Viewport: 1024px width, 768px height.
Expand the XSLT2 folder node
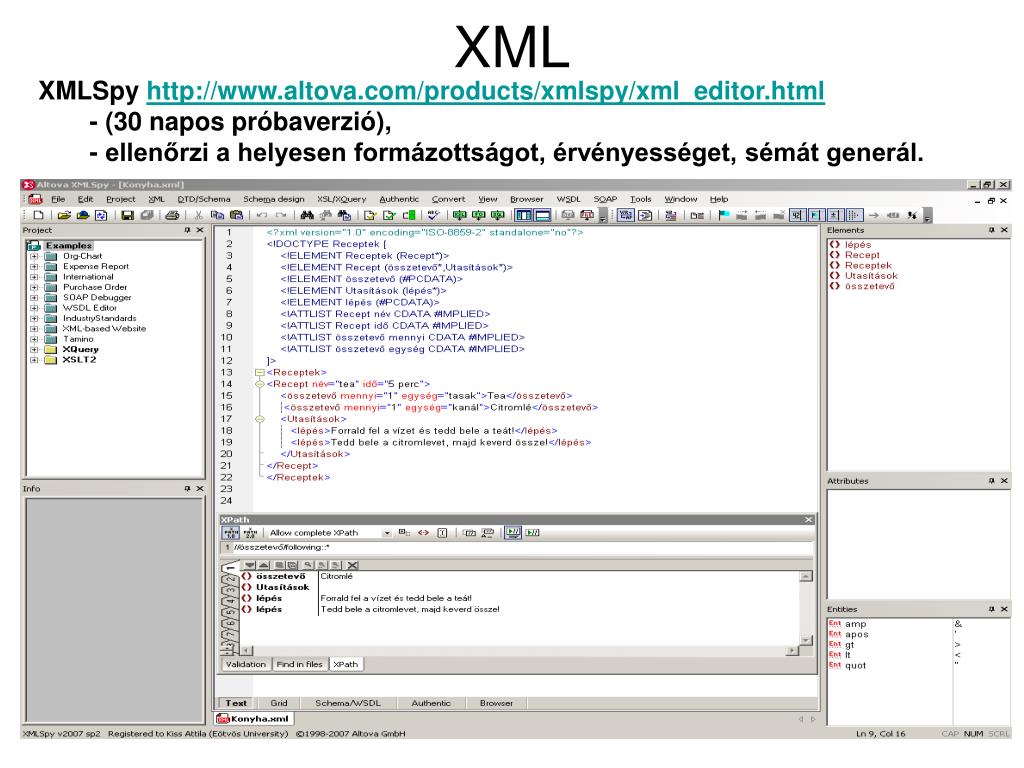click(33, 360)
